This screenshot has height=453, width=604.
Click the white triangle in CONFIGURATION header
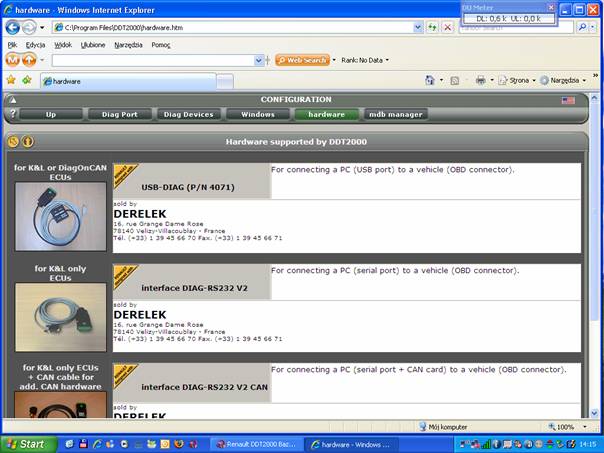13,100
